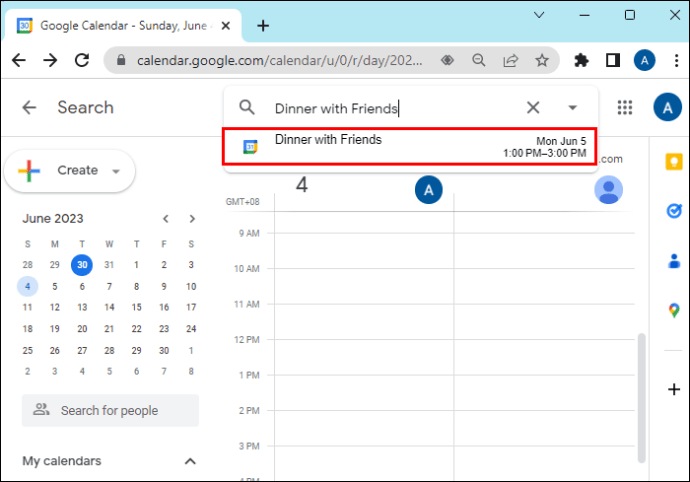Click the Get add-ons plus icon

pos(673,389)
